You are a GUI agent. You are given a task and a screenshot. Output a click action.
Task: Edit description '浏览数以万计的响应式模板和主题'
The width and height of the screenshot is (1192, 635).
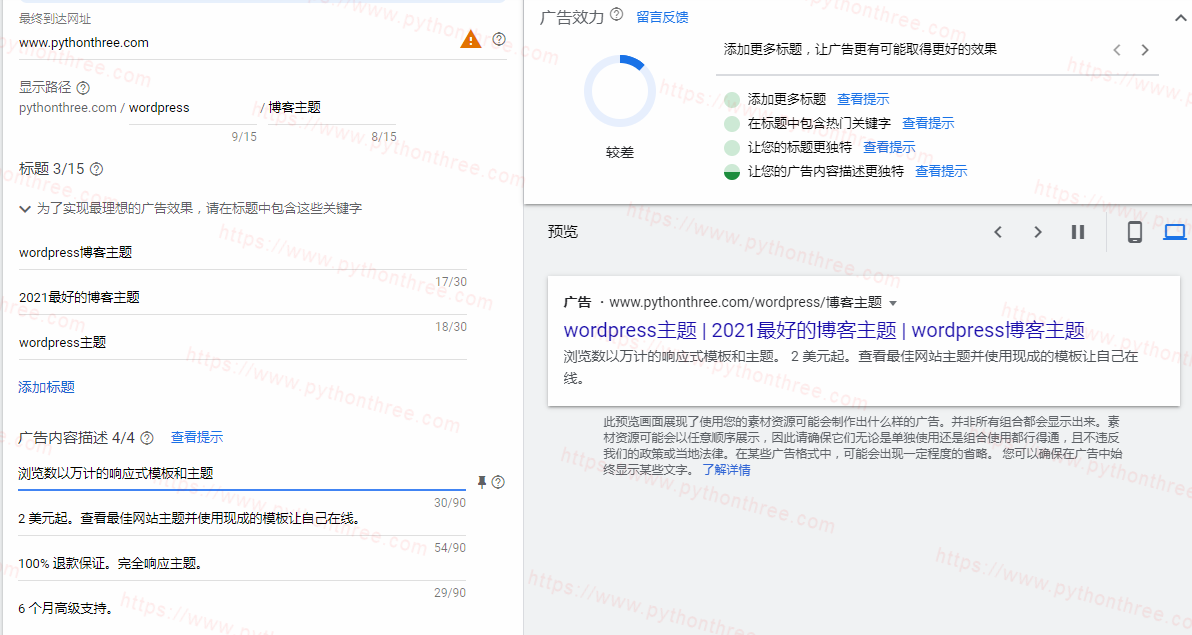[242, 473]
